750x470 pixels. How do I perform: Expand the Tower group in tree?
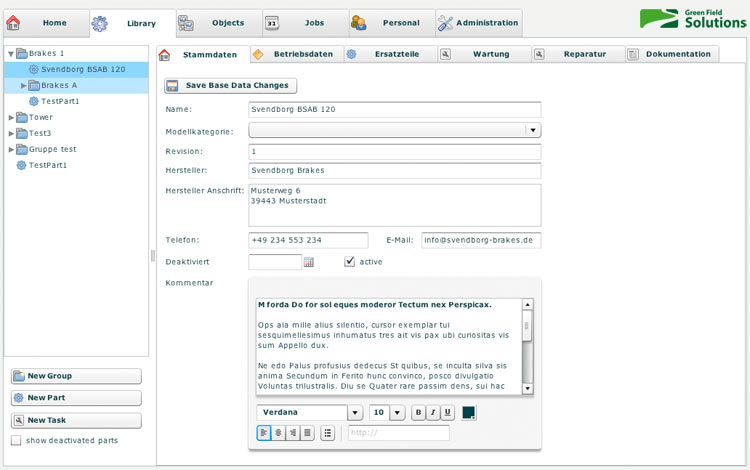coord(10,117)
